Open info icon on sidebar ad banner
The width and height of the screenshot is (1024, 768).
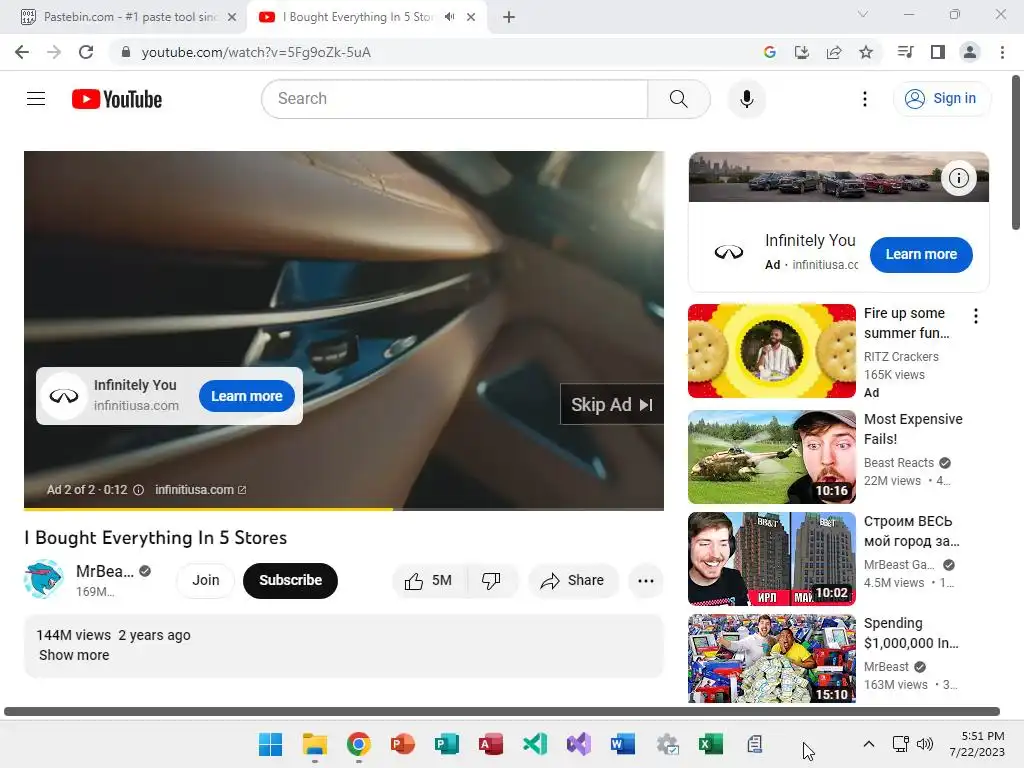pyautogui.click(x=958, y=178)
